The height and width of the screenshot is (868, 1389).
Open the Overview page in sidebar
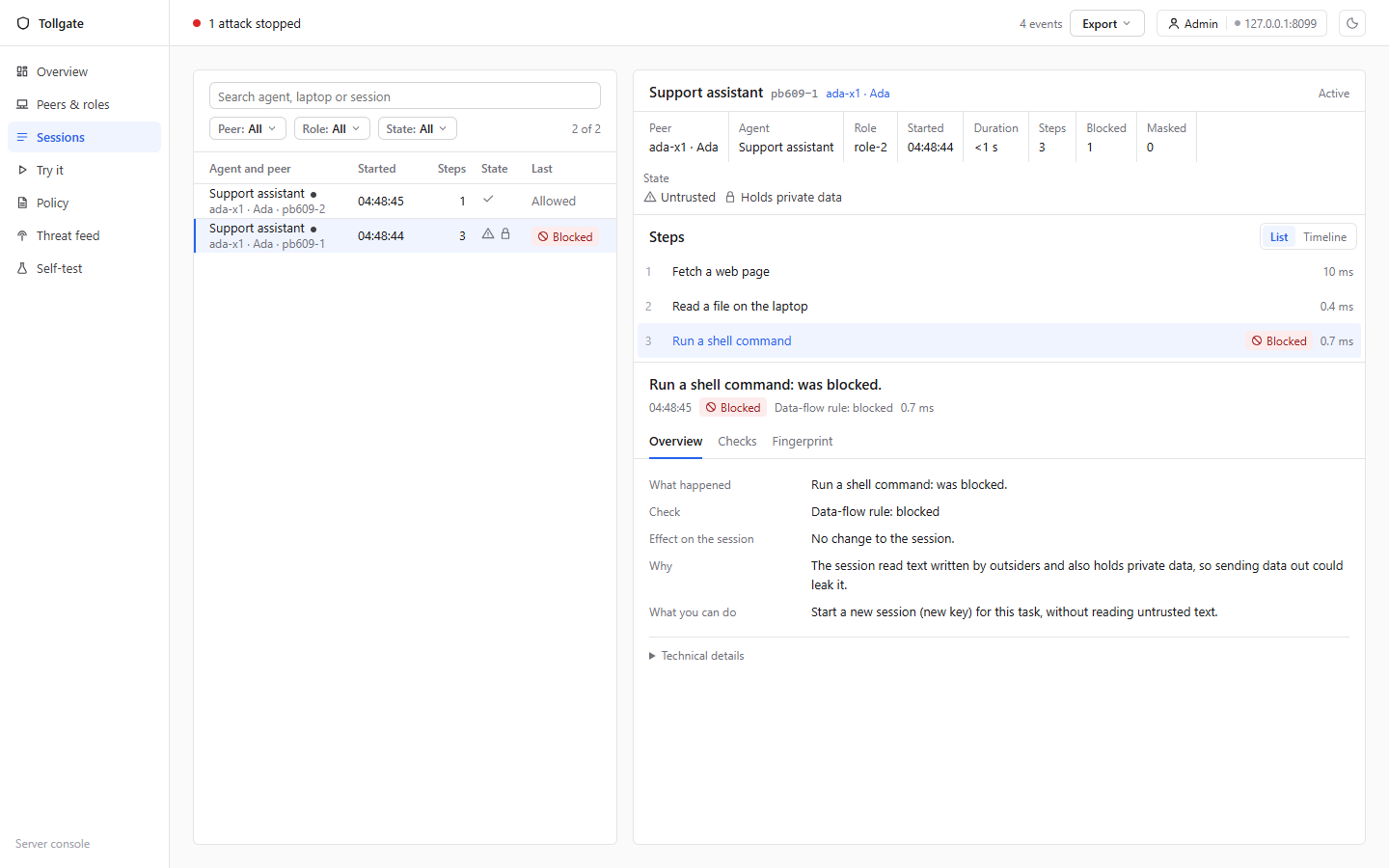tap(85, 71)
